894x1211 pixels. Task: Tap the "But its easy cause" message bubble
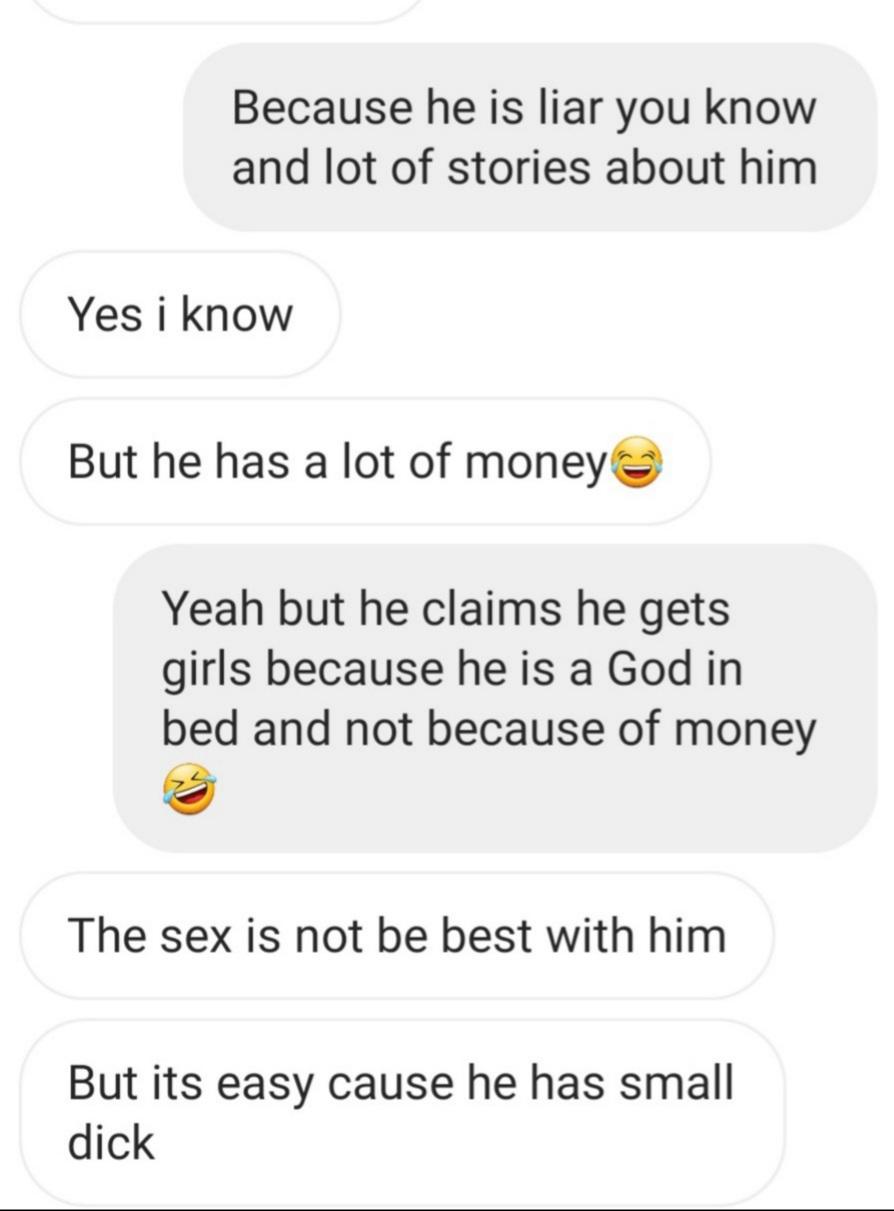[402, 1112]
